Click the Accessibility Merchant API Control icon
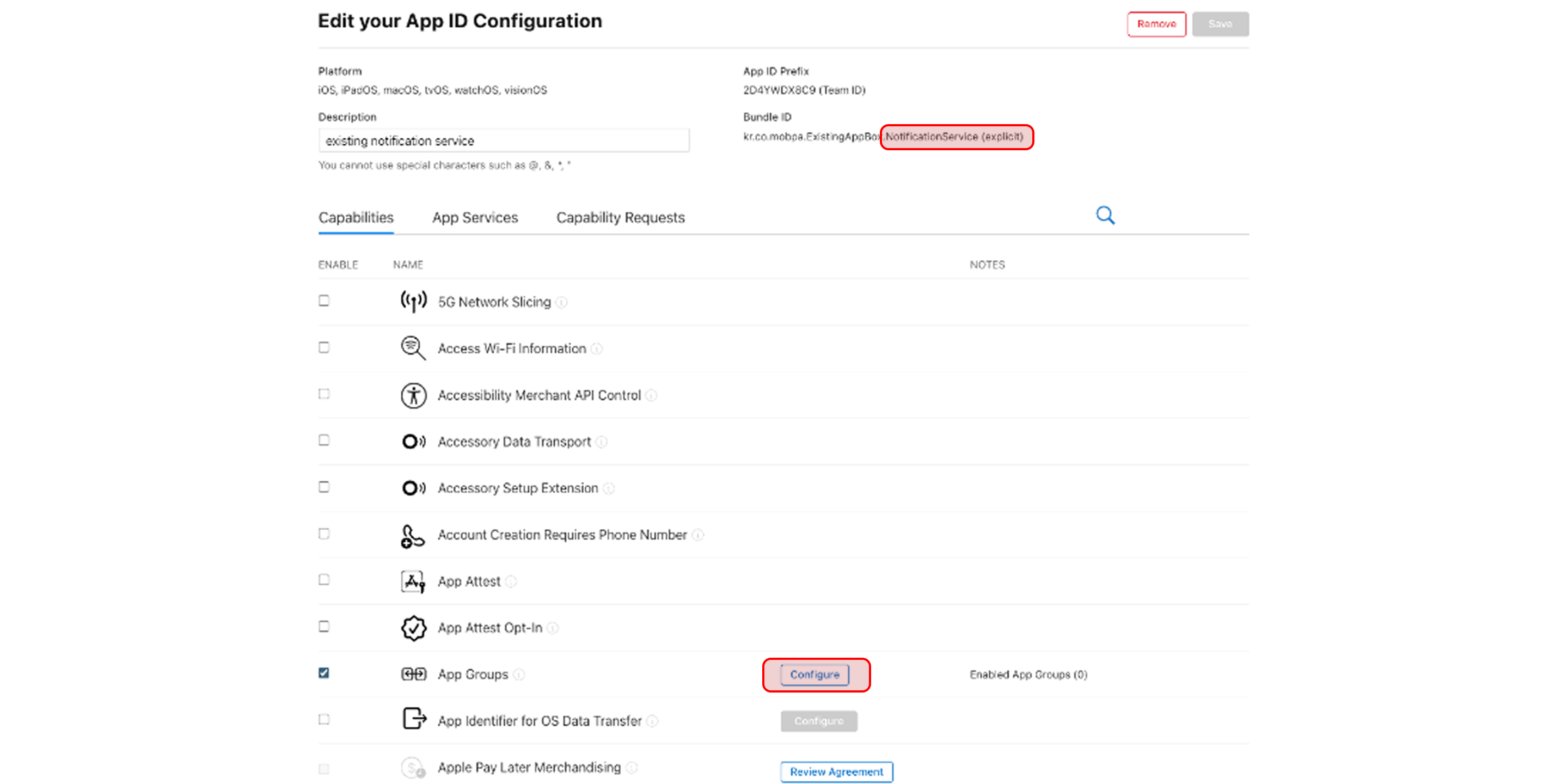This screenshot has height=784, width=1568. pyautogui.click(x=413, y=396)
